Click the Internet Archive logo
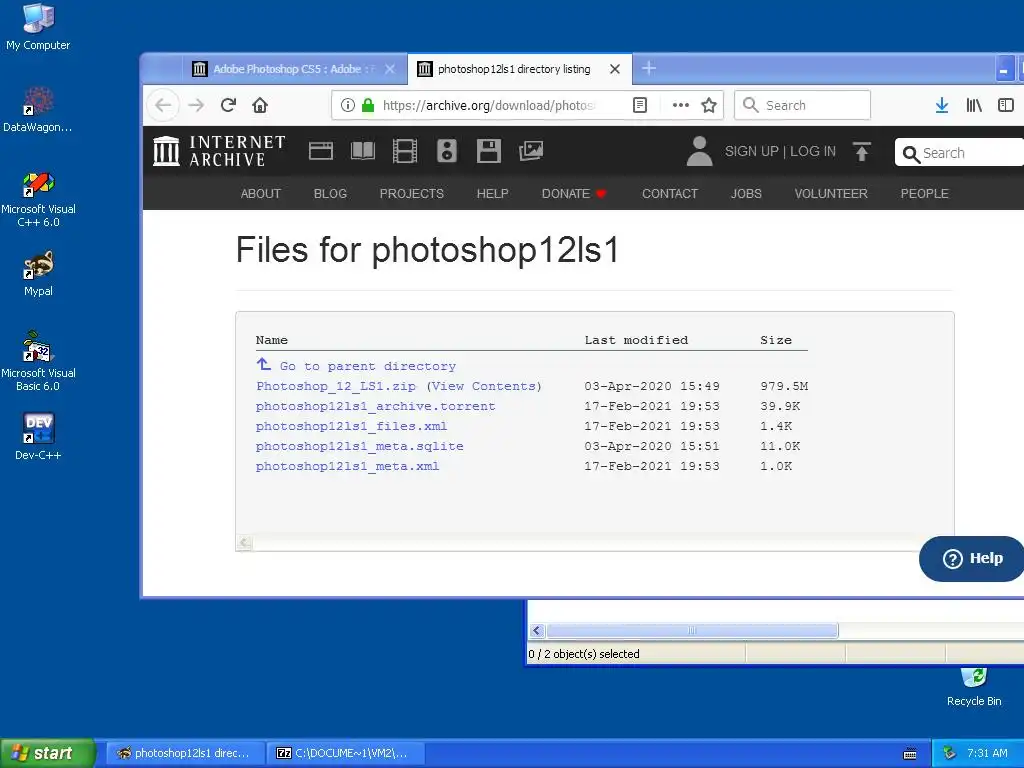Image resolution: width=1024 pixels, height=768 pixels. point(219,152)
